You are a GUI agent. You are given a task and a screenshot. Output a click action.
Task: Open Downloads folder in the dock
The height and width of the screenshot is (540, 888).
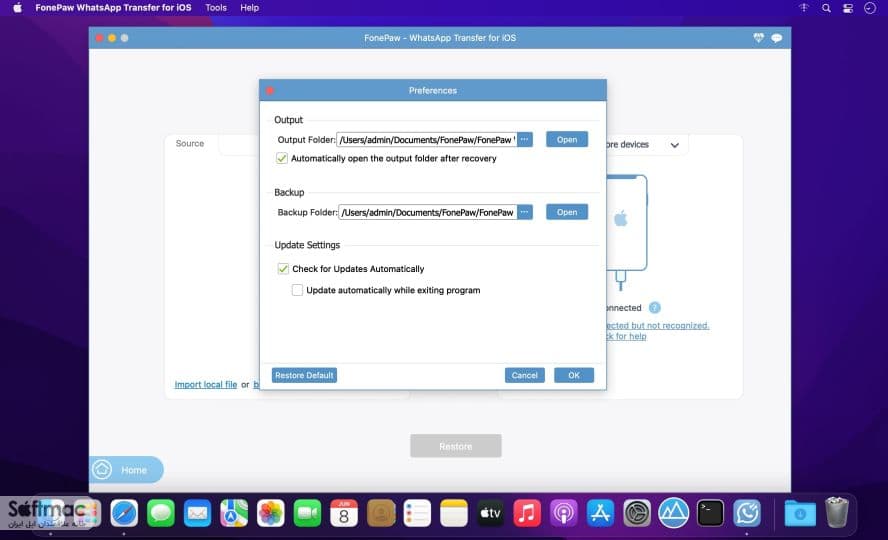tap(800, 513)
